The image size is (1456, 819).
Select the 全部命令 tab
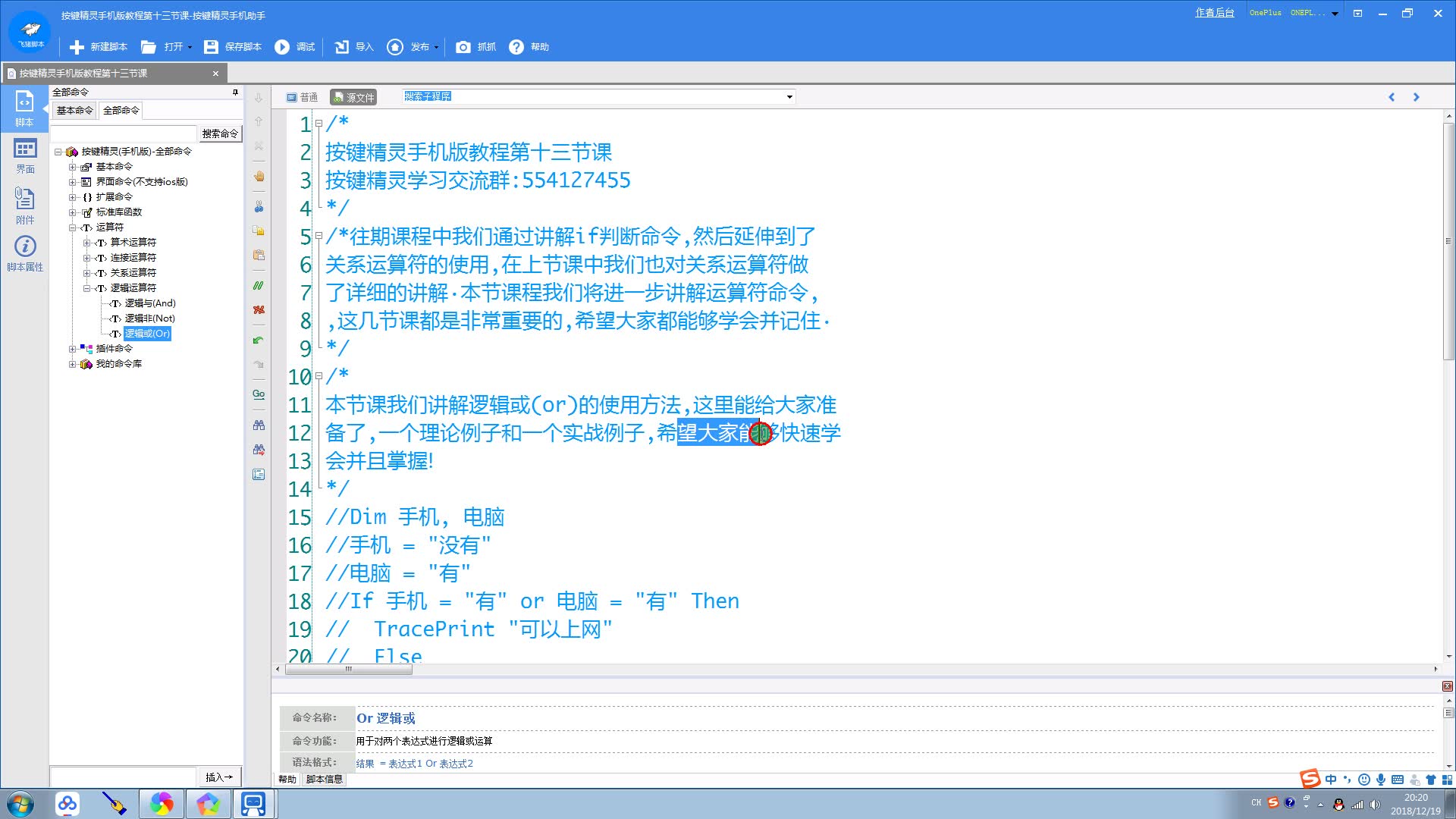coord(121,111)
